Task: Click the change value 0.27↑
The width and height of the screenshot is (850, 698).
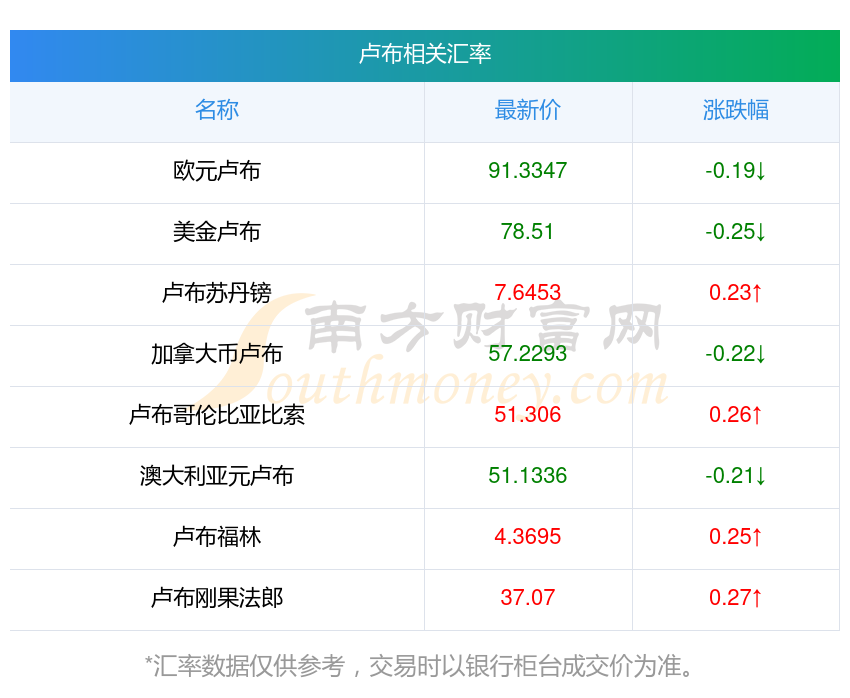Action: pyautogui.click(x=736, y=598)
